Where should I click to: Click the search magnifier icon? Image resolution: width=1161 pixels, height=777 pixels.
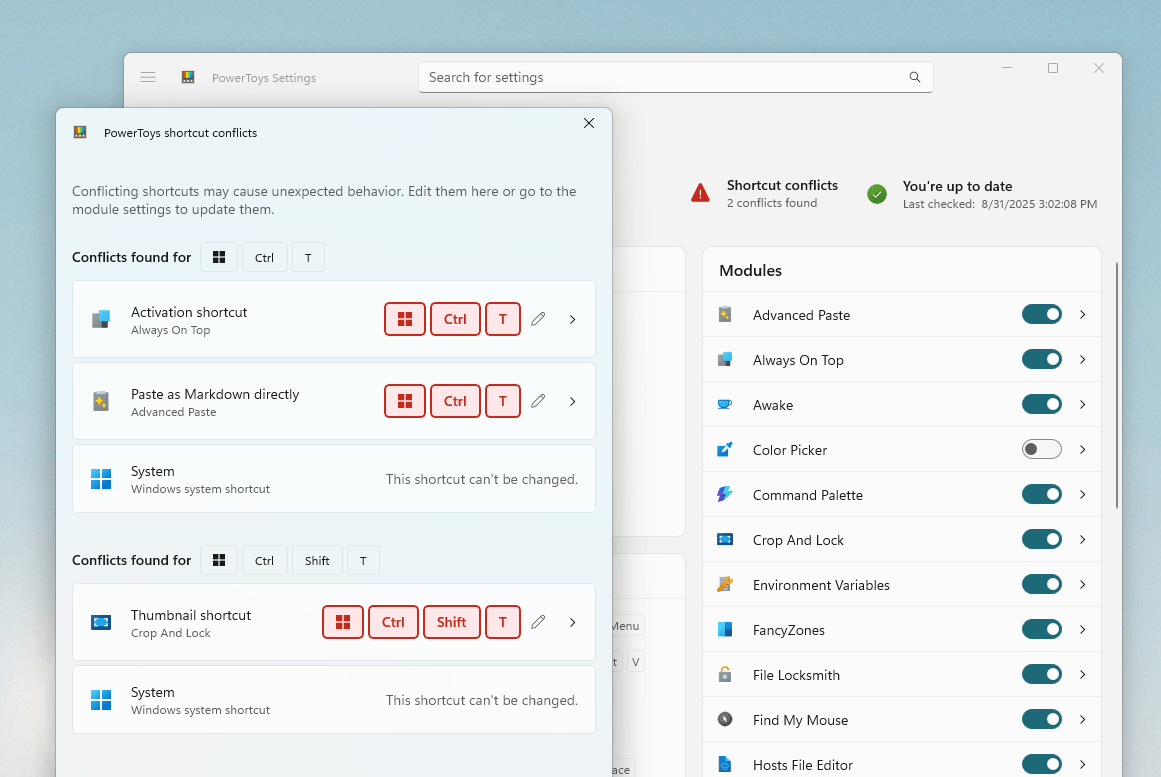pos(914,77)
